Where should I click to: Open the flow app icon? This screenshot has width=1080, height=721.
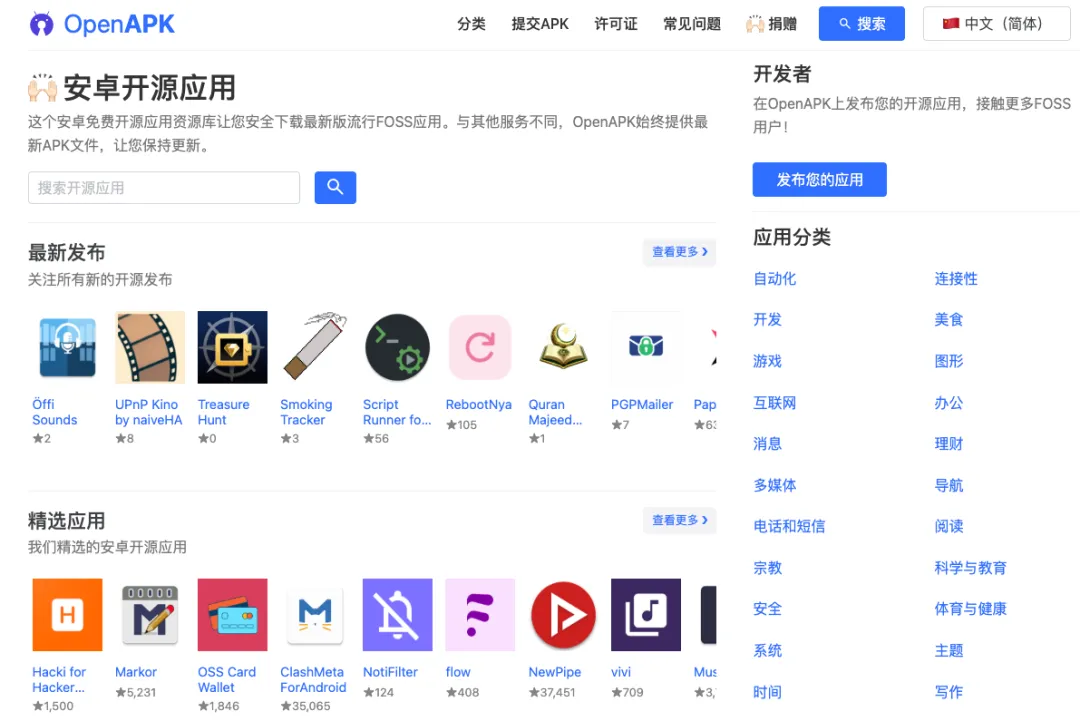(480, 614)
